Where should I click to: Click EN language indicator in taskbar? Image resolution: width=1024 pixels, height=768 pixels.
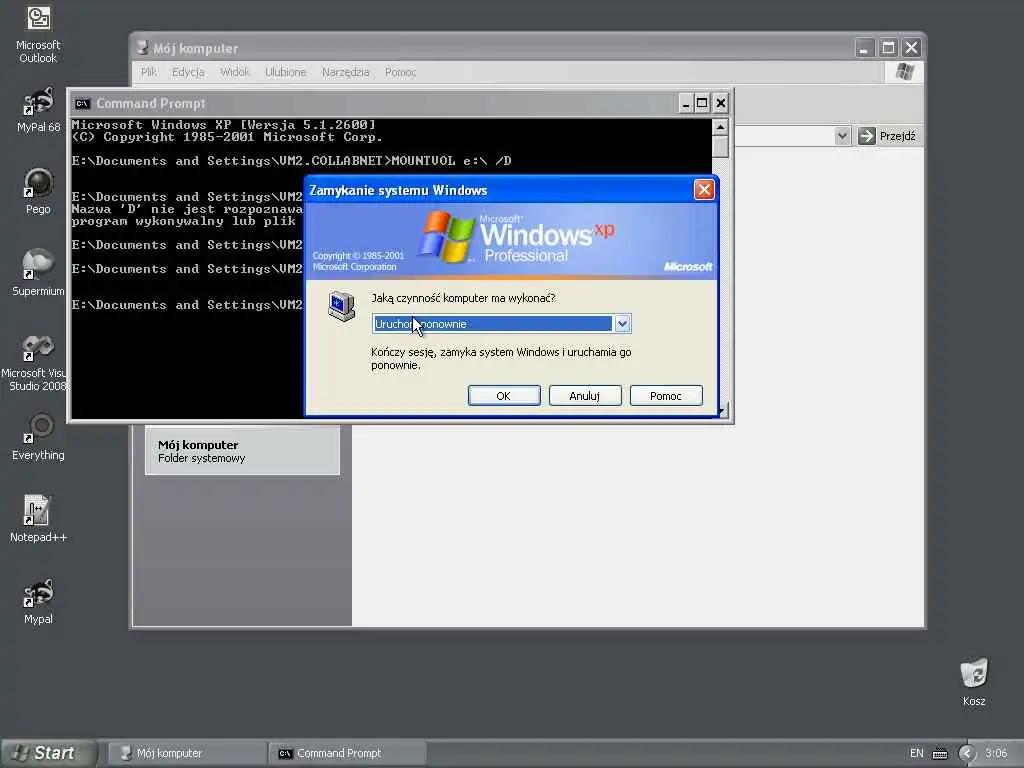click(x=916, y=754)
